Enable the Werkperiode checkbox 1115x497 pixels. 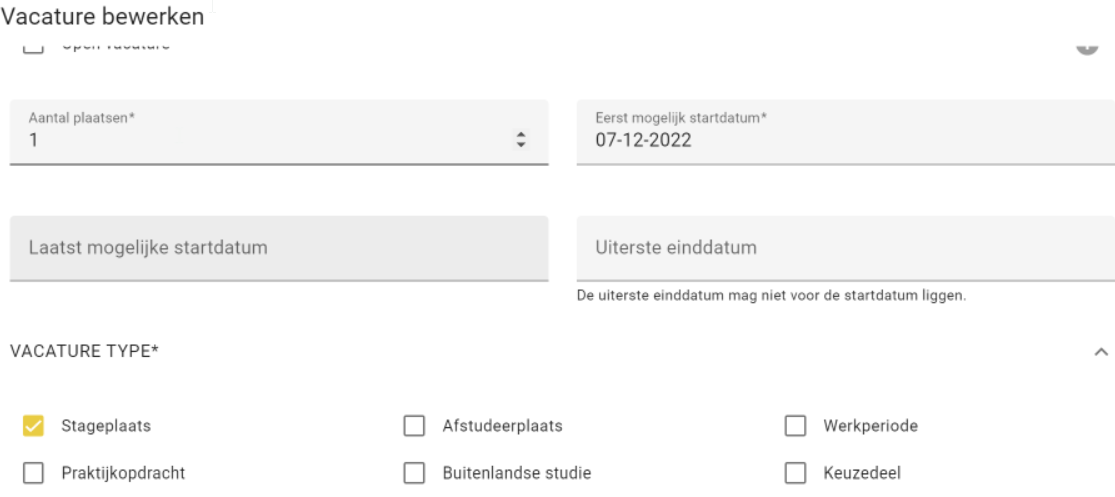pos(795,426)
